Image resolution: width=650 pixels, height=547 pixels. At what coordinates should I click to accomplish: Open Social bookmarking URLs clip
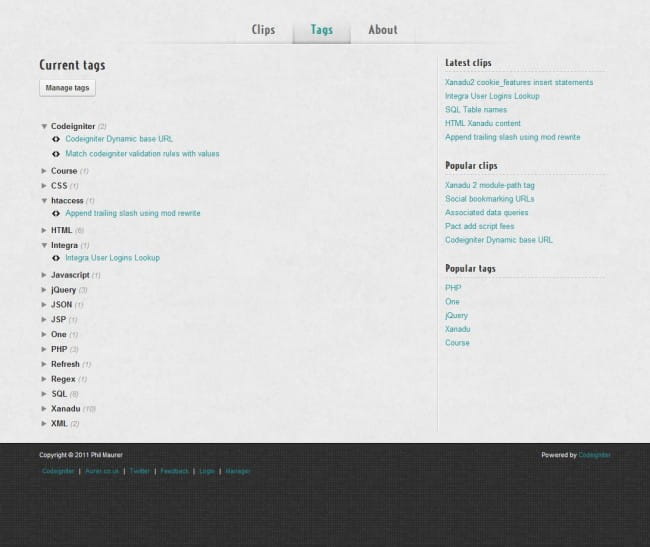tap(490, 199)
